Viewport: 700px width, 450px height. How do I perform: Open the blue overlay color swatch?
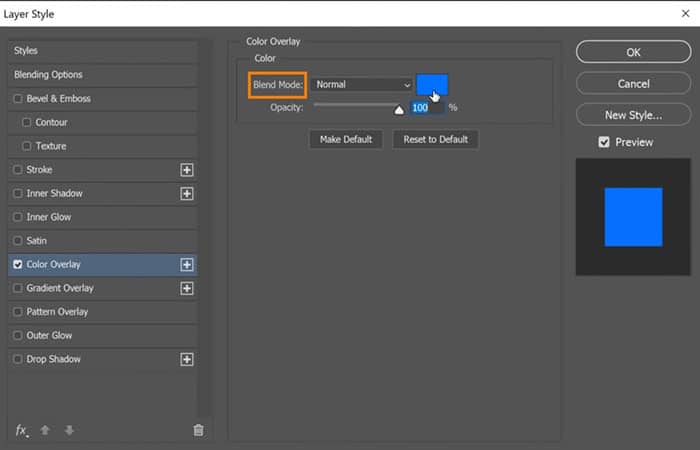point(432,85)
